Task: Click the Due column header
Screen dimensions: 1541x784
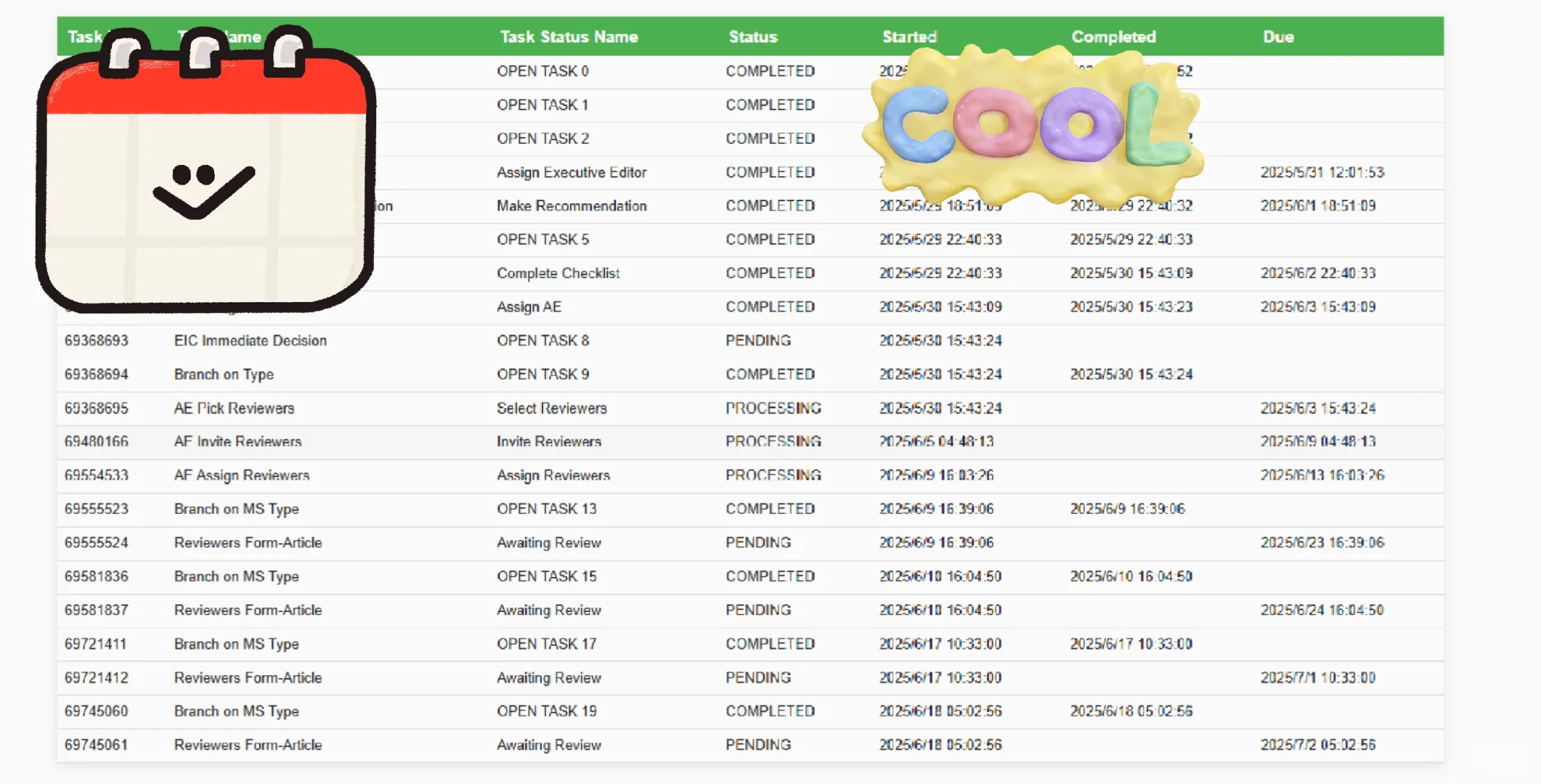Action: (x=1277, y=37)
